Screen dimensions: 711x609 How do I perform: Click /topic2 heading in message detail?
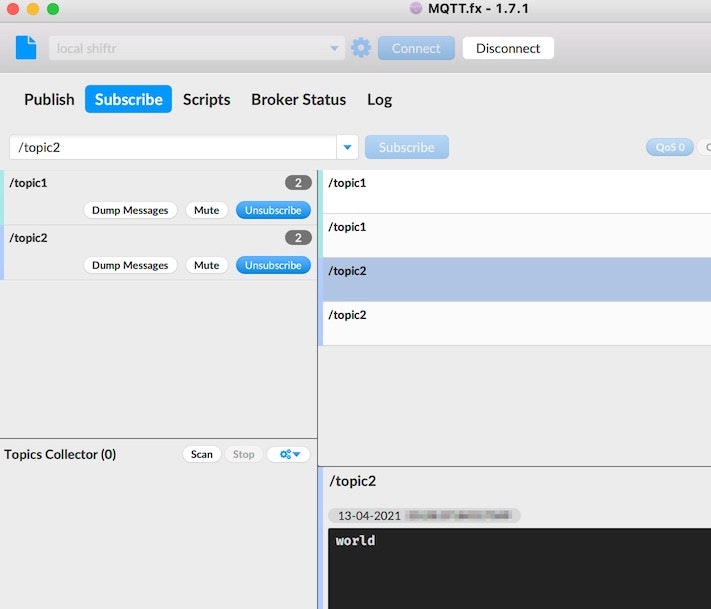pyautogui.click(x=353, y=481)
